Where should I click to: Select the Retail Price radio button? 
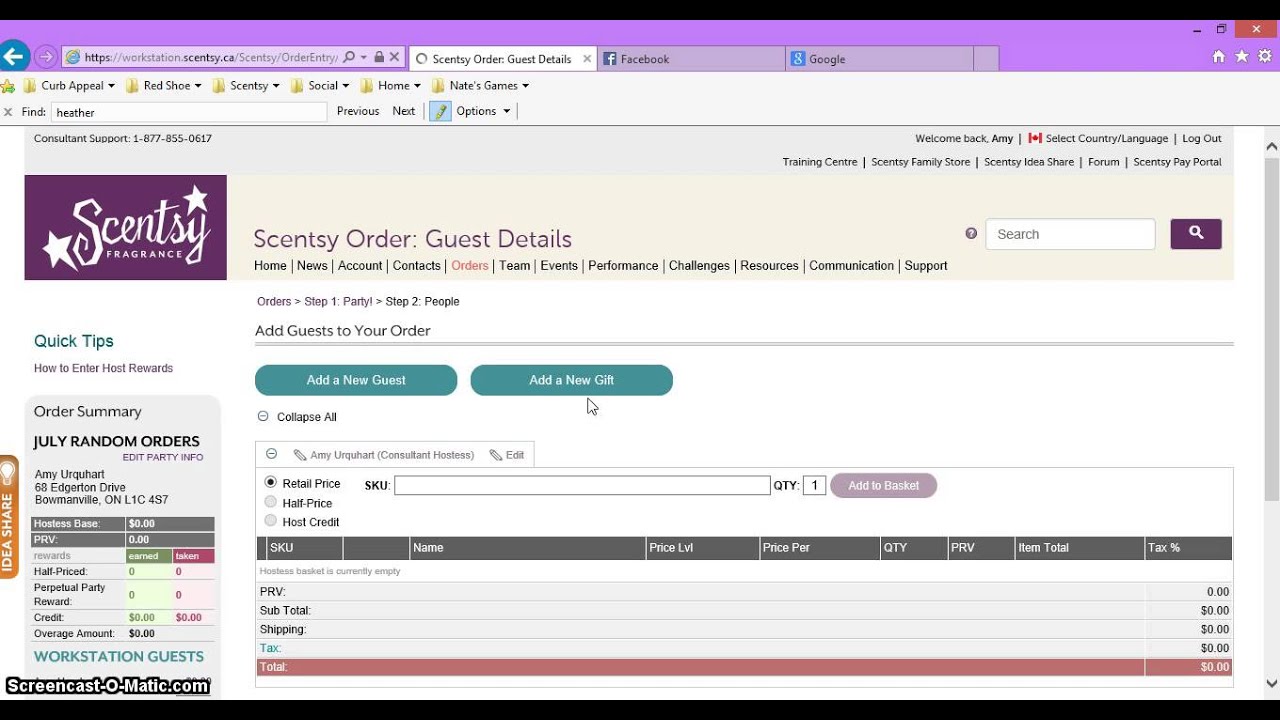coord(271,483)
